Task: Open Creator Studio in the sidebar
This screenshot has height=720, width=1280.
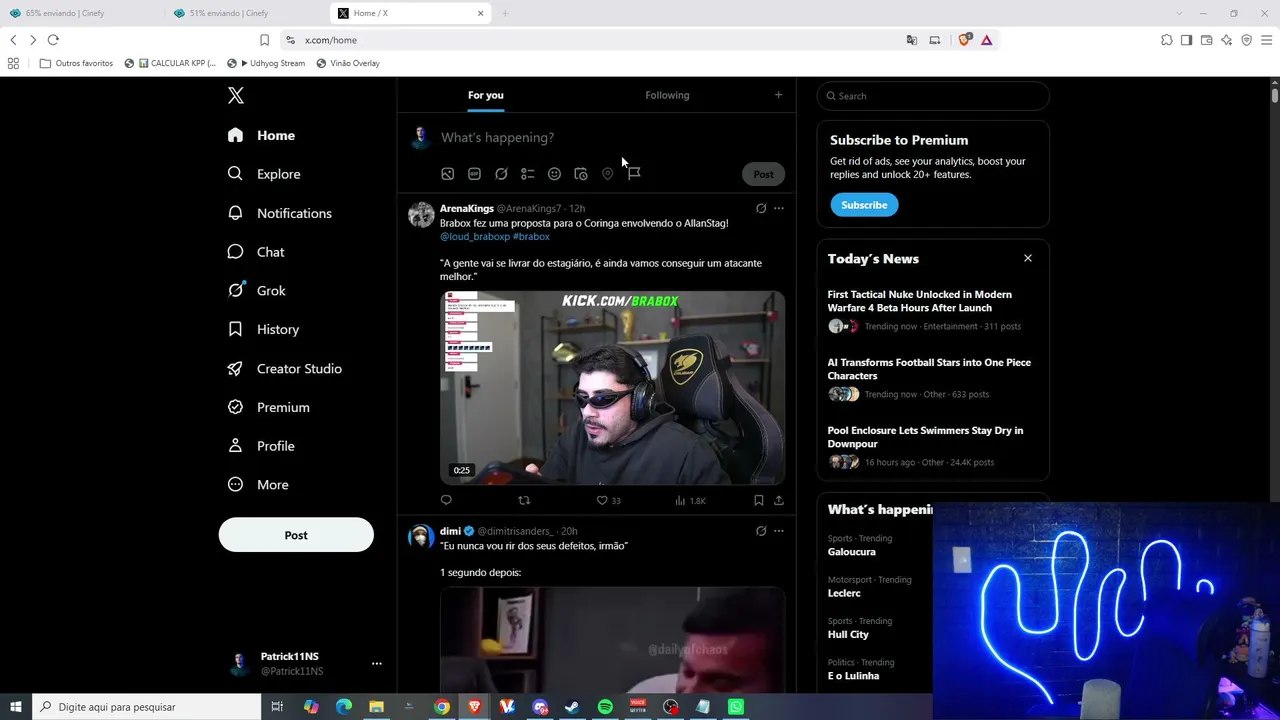Action: click(x=285, y=368)
